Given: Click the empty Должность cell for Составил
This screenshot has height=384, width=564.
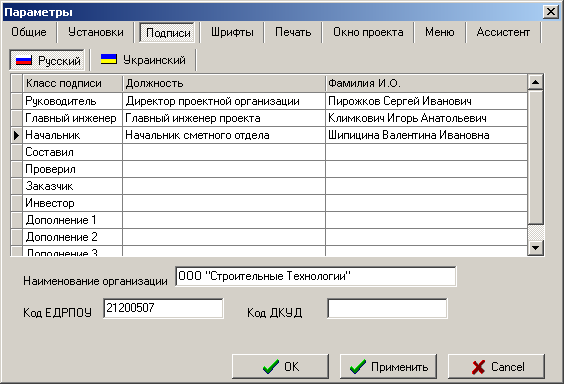Looking at the screenshot, I should [x=224, y=152].
